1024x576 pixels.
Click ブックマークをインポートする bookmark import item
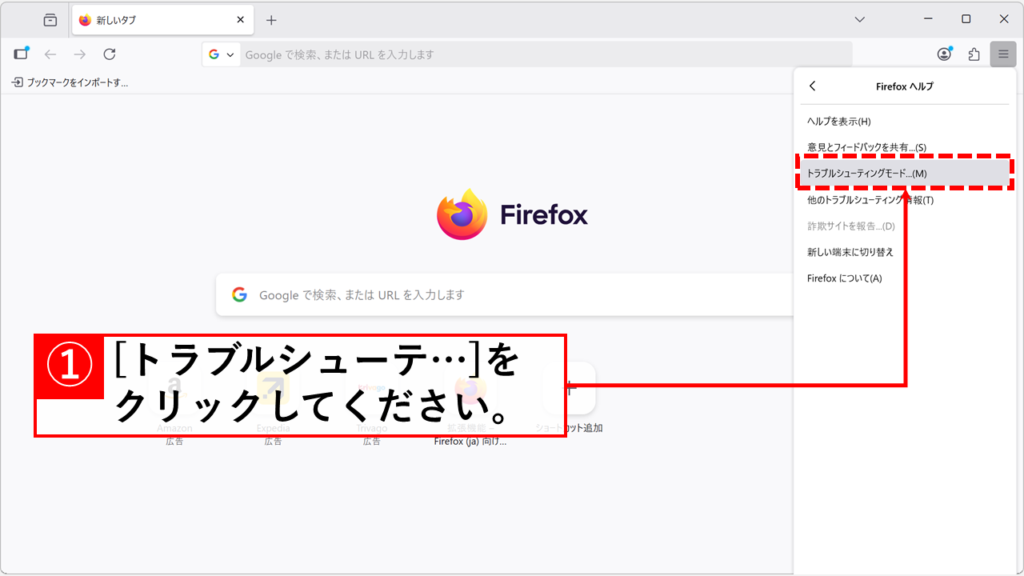click(70, 83)
